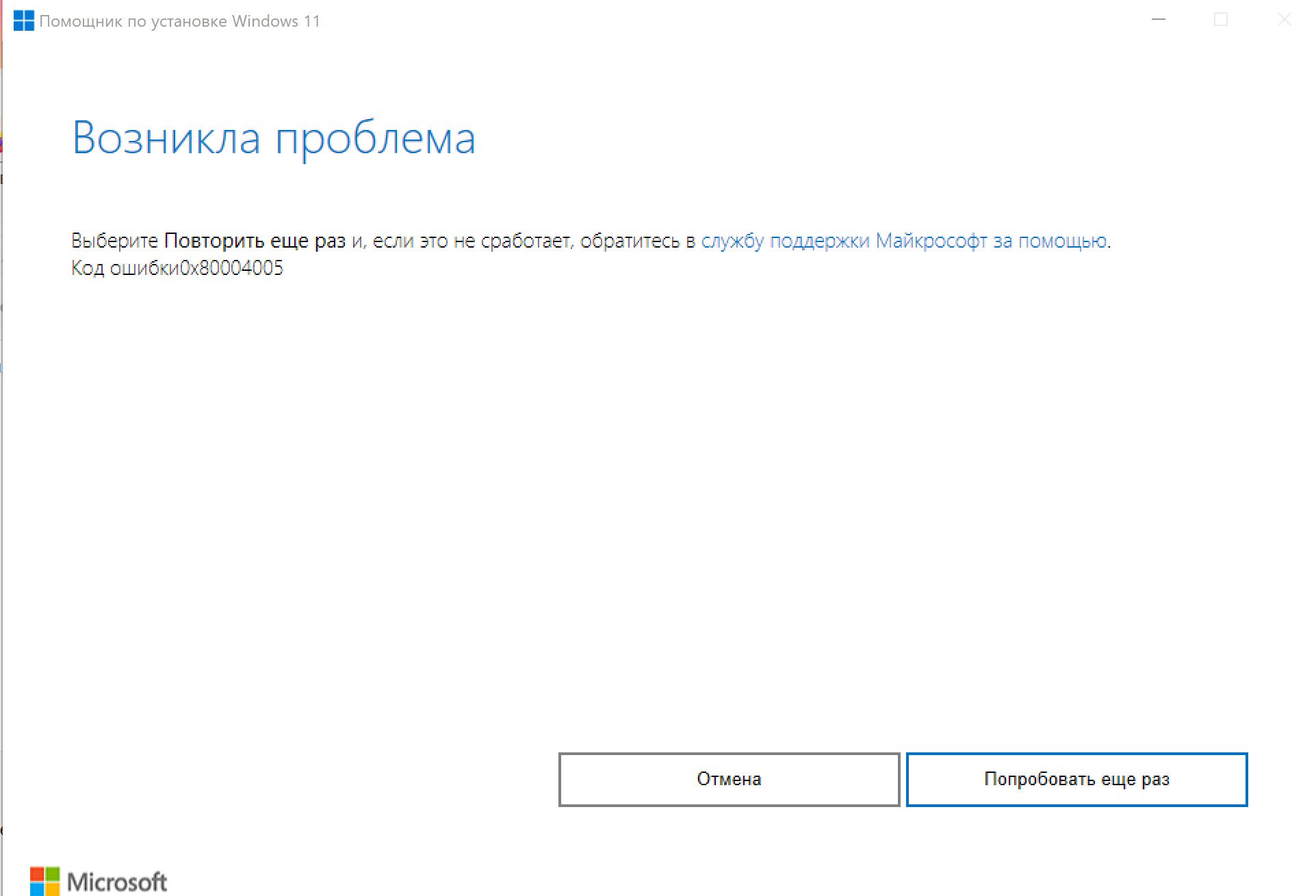Image resolution: width=1316 pixels, height=896 pixels.
Task: Click Попробовать еще раз button
Action: pos(1076,780)
